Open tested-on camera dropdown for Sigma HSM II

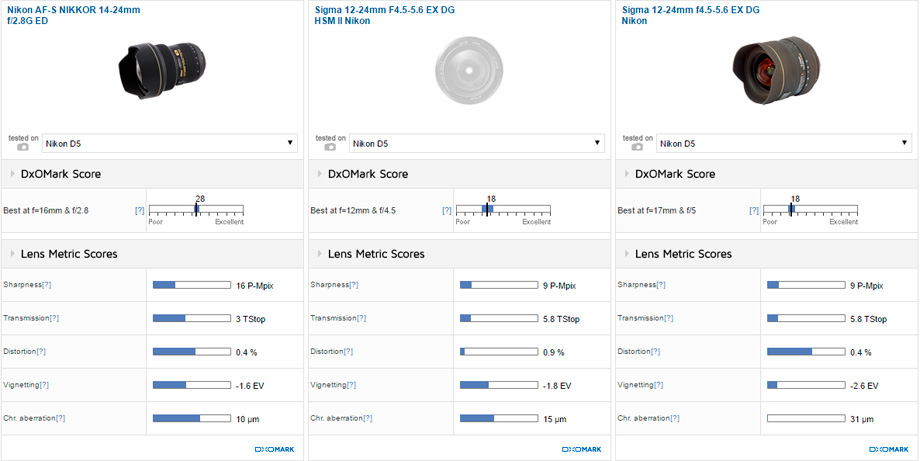476,143
